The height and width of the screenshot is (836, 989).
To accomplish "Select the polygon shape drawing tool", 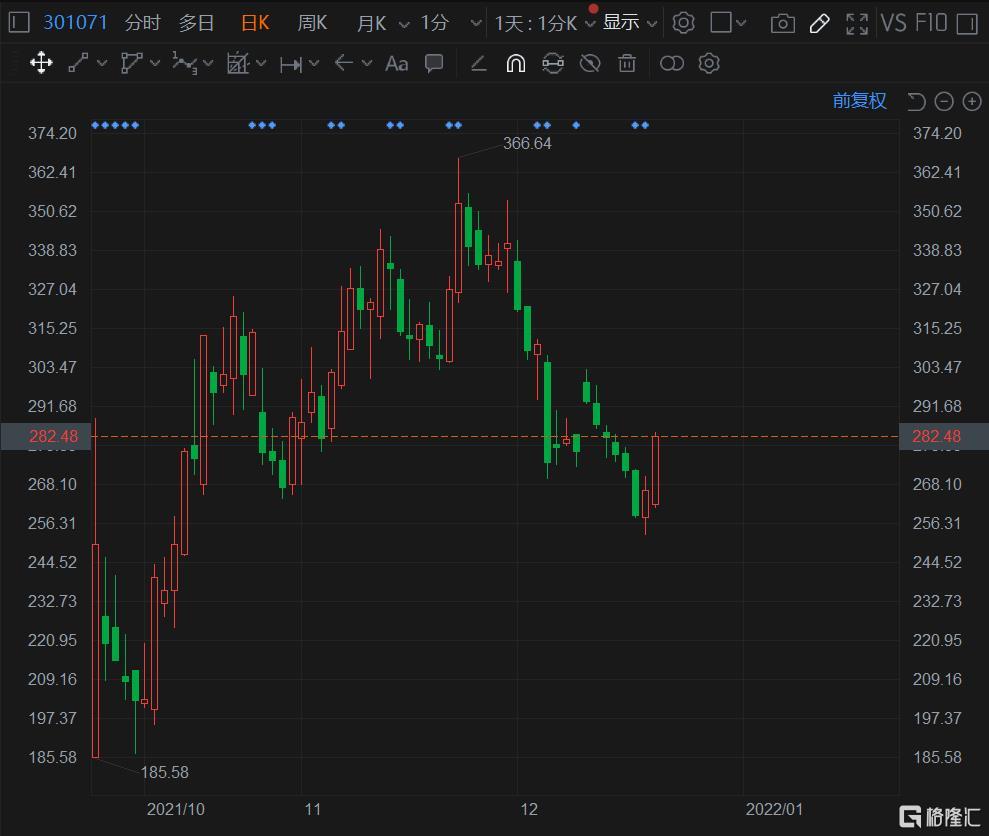I will coord(131,63).
